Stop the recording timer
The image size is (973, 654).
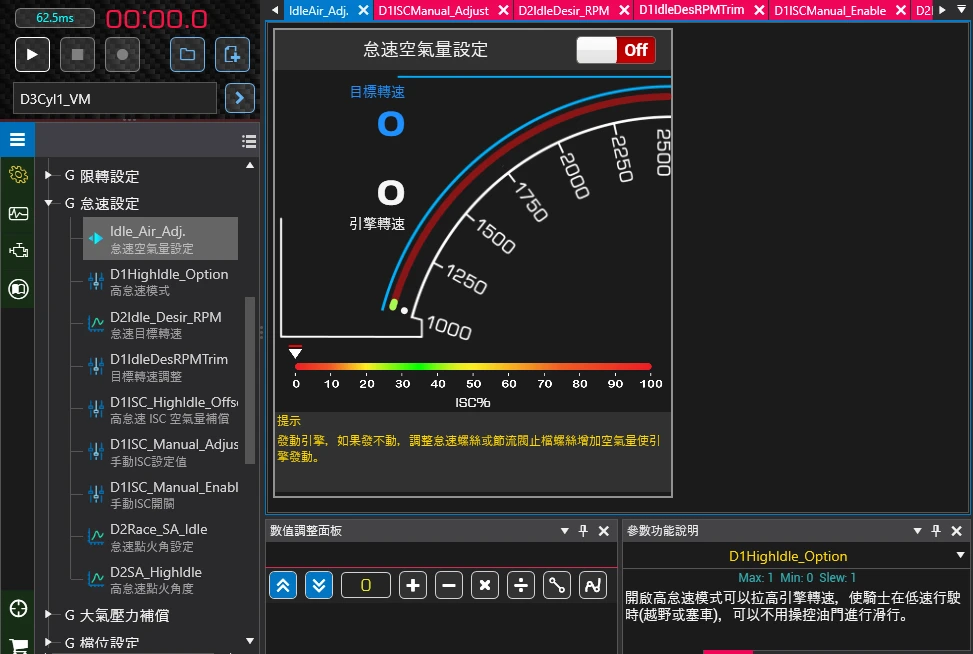(x=78, y=55)
